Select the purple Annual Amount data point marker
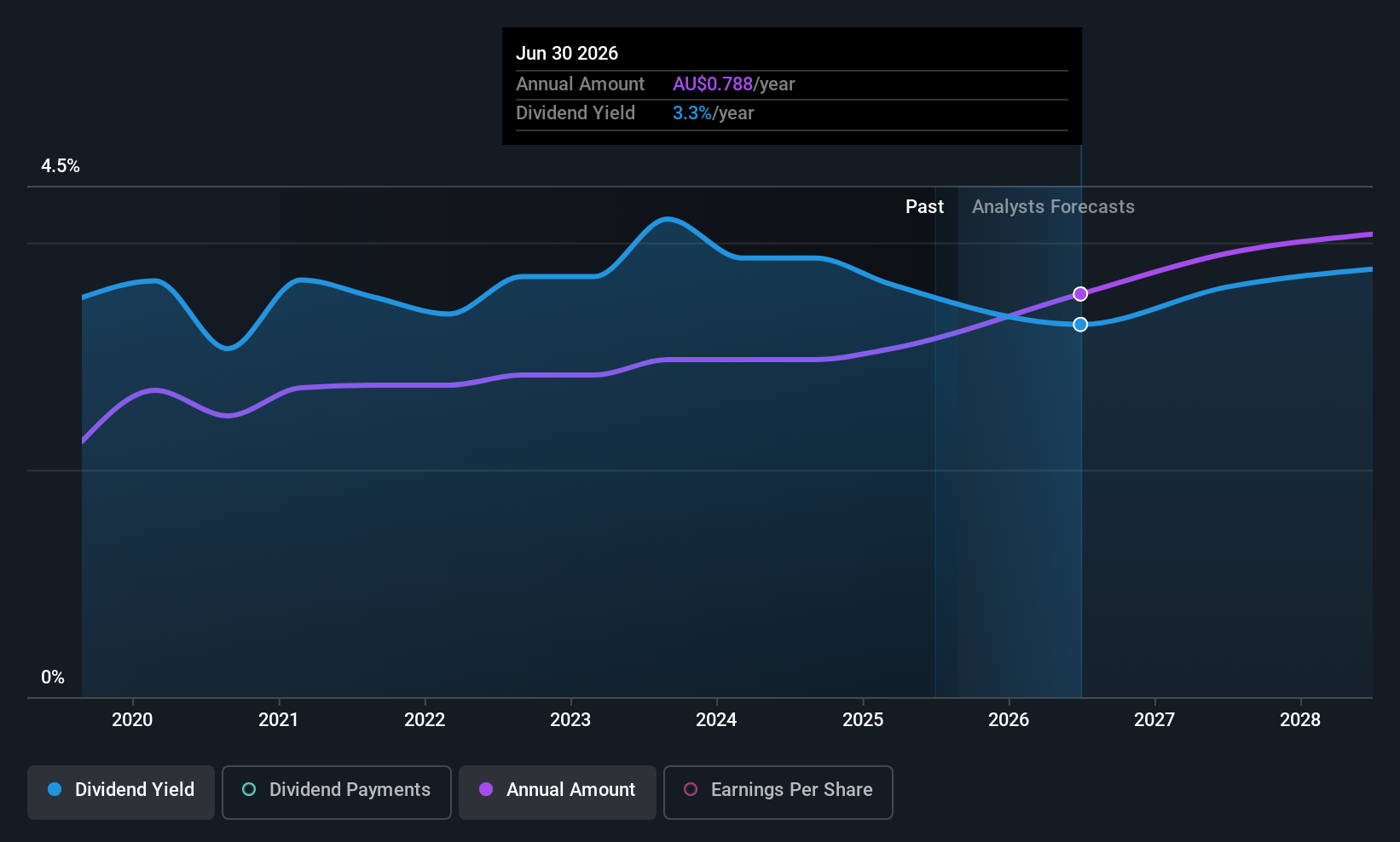The height and width of the screenshot is (842, 1400). tap(1080, 294)
